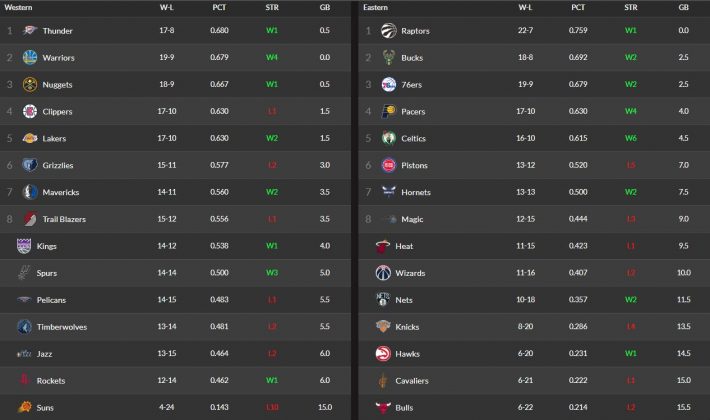Click the Lakers team logo
The height and width of the screenshot is (420, 710).
pyautogui.click(x=30, y=138)
